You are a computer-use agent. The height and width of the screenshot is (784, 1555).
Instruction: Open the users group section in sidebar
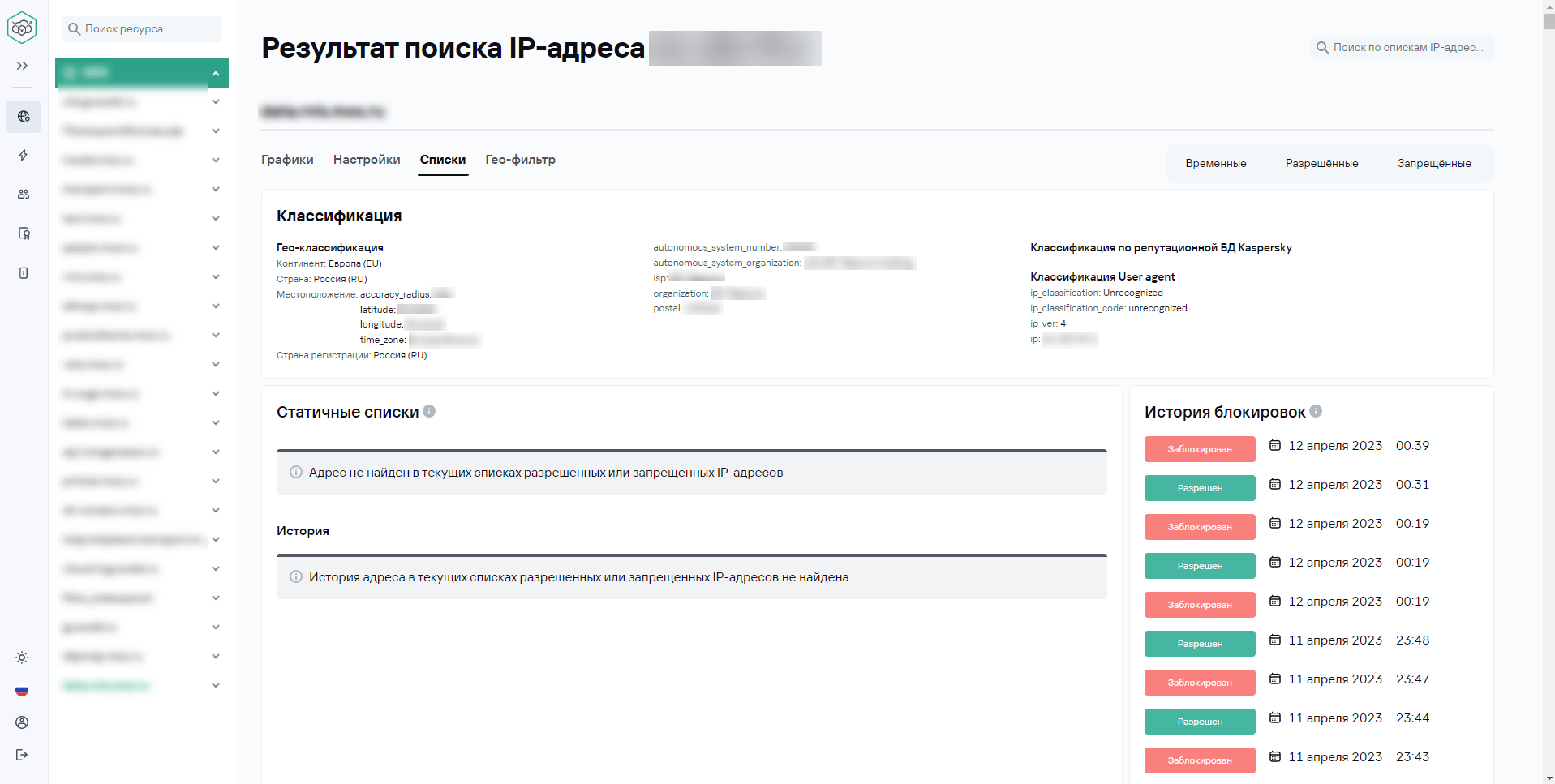(23, 194)
